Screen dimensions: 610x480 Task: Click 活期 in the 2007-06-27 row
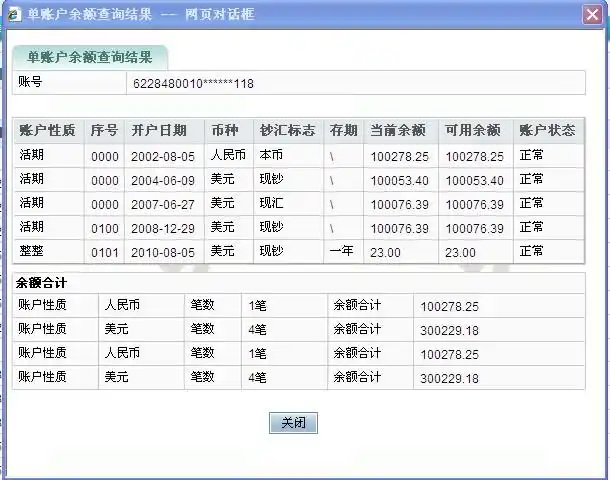(x=32, y=203)
